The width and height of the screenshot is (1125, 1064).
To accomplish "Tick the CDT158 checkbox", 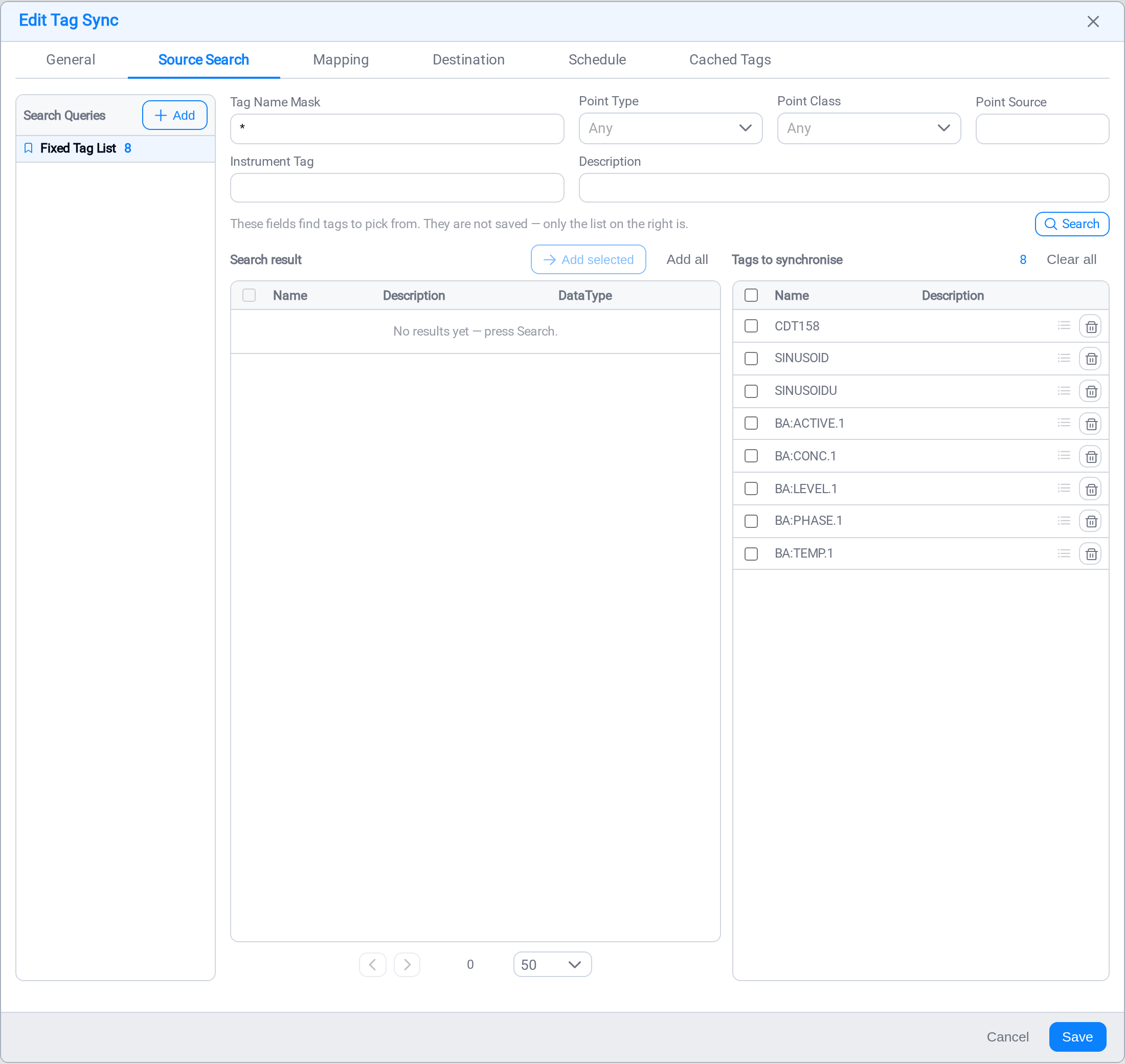I will click(x=751, y=326).
